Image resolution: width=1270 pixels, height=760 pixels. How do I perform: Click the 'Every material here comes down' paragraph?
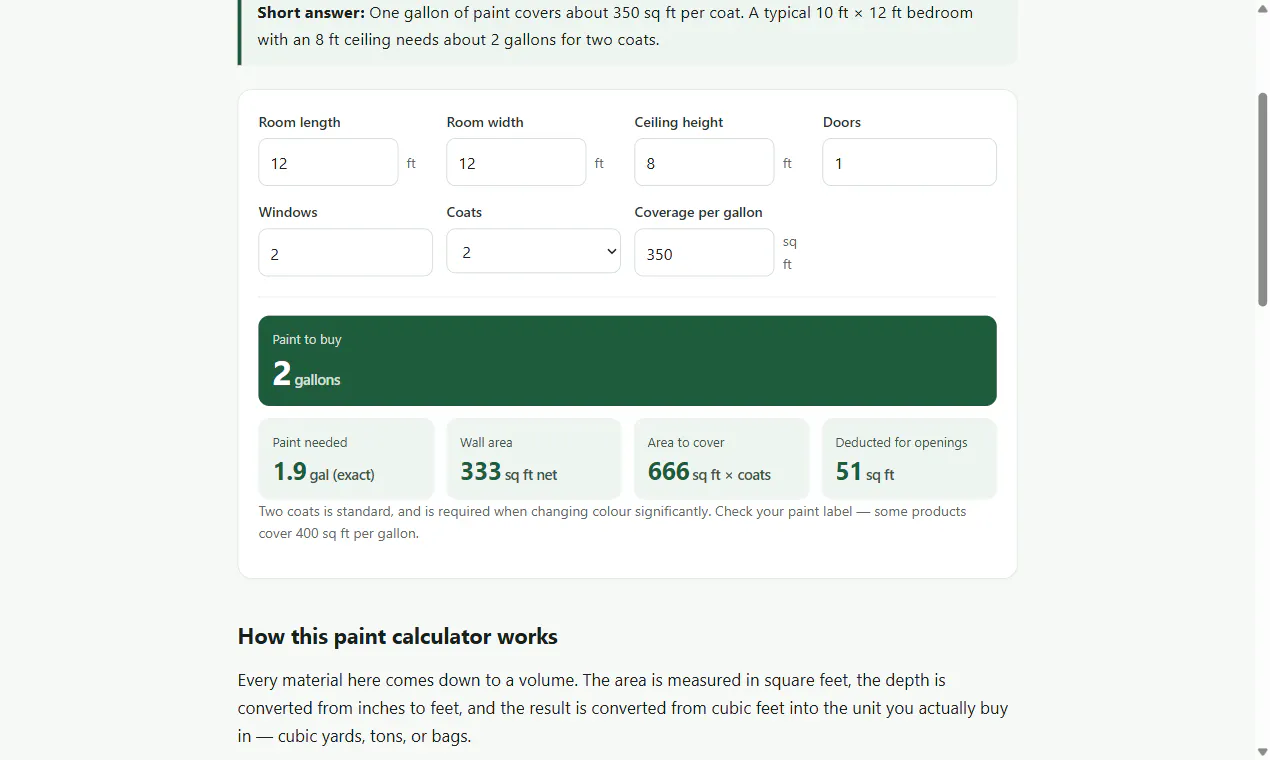623,708
